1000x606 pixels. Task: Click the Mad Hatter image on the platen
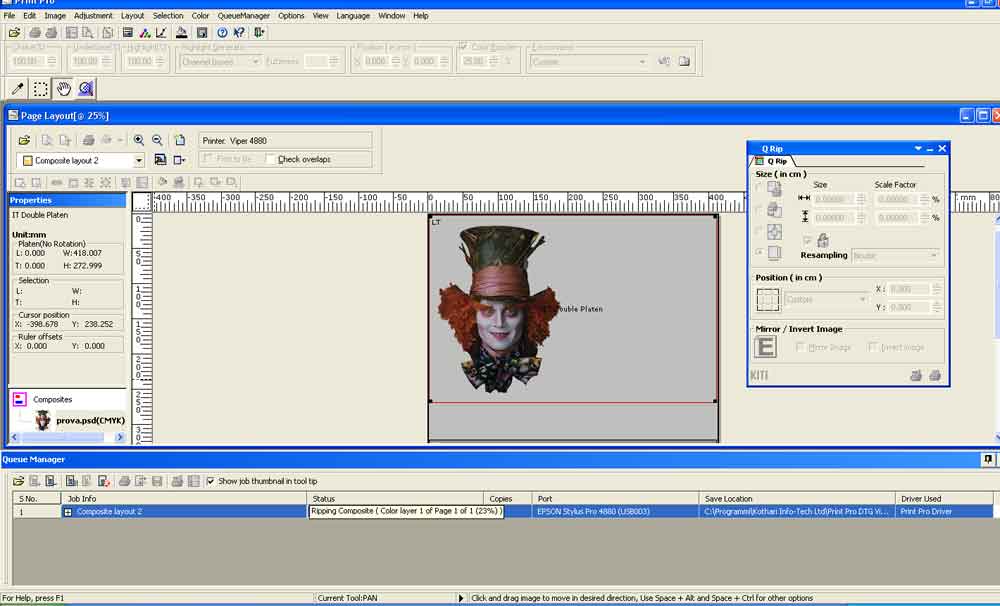tap(497, 309)
